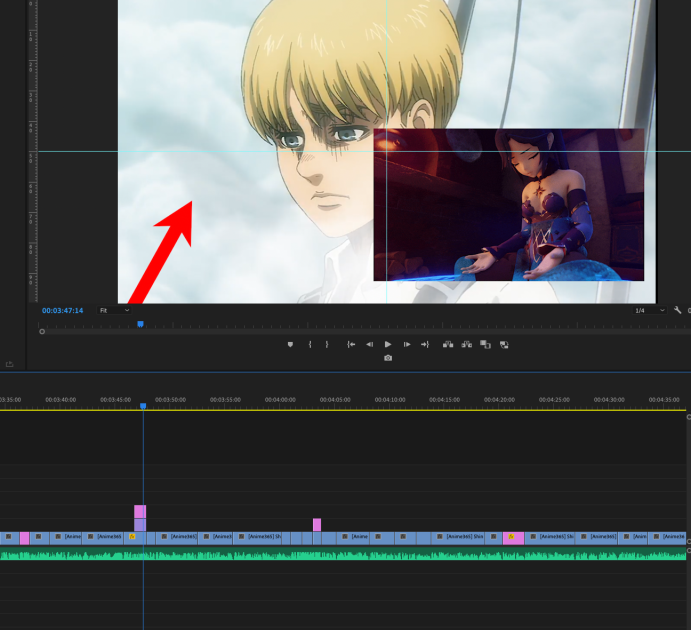Click the Add Marker button
The height and width of the screenshot is (630, 691).
(290, 345)
